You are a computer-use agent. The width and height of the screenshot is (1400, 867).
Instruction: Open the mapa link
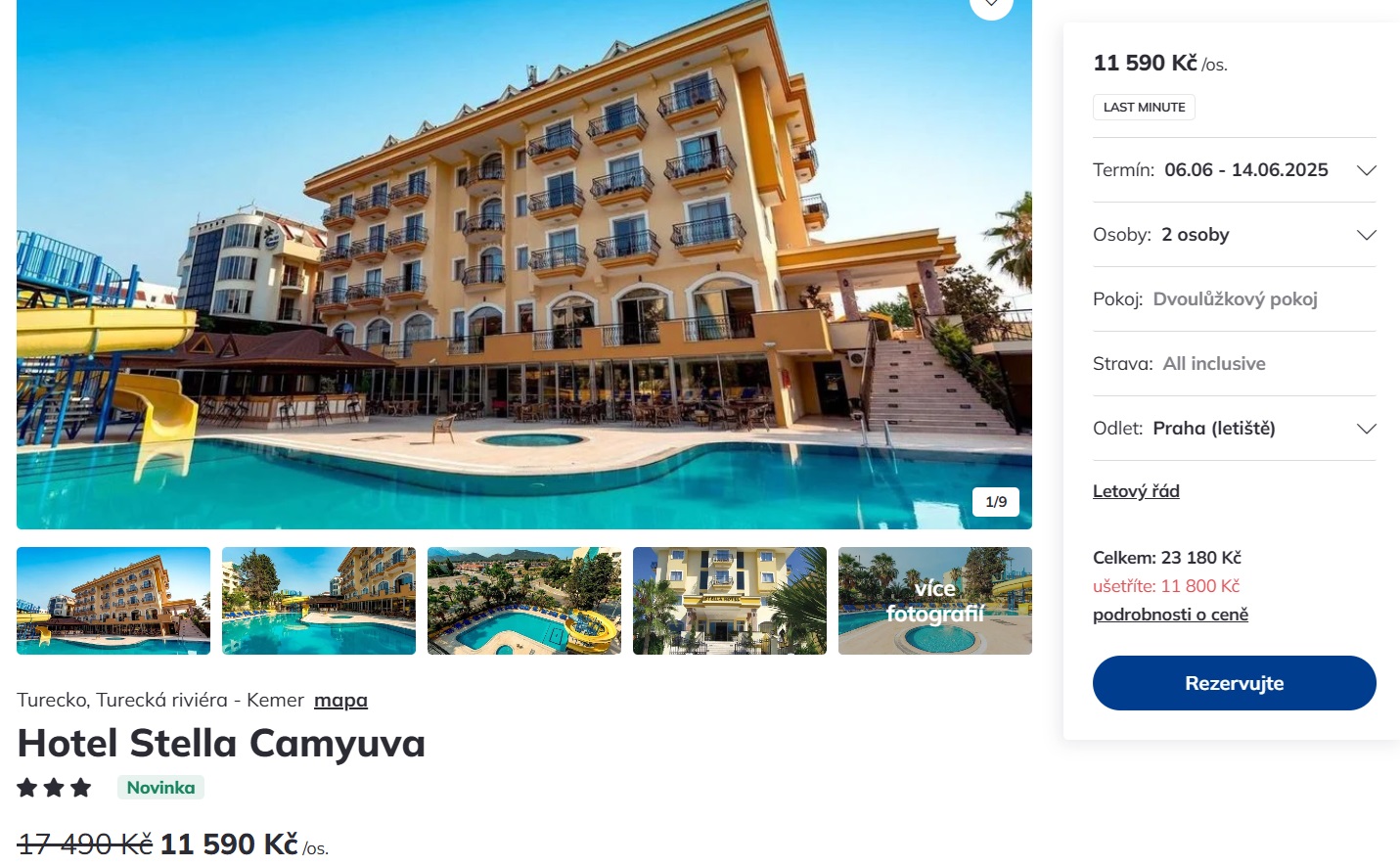click(340, 700)
